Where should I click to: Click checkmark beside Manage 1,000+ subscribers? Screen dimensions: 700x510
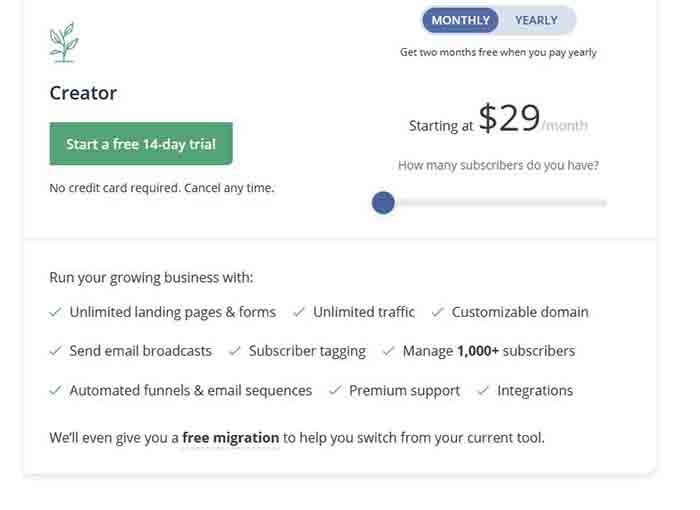tap(388, 351)
